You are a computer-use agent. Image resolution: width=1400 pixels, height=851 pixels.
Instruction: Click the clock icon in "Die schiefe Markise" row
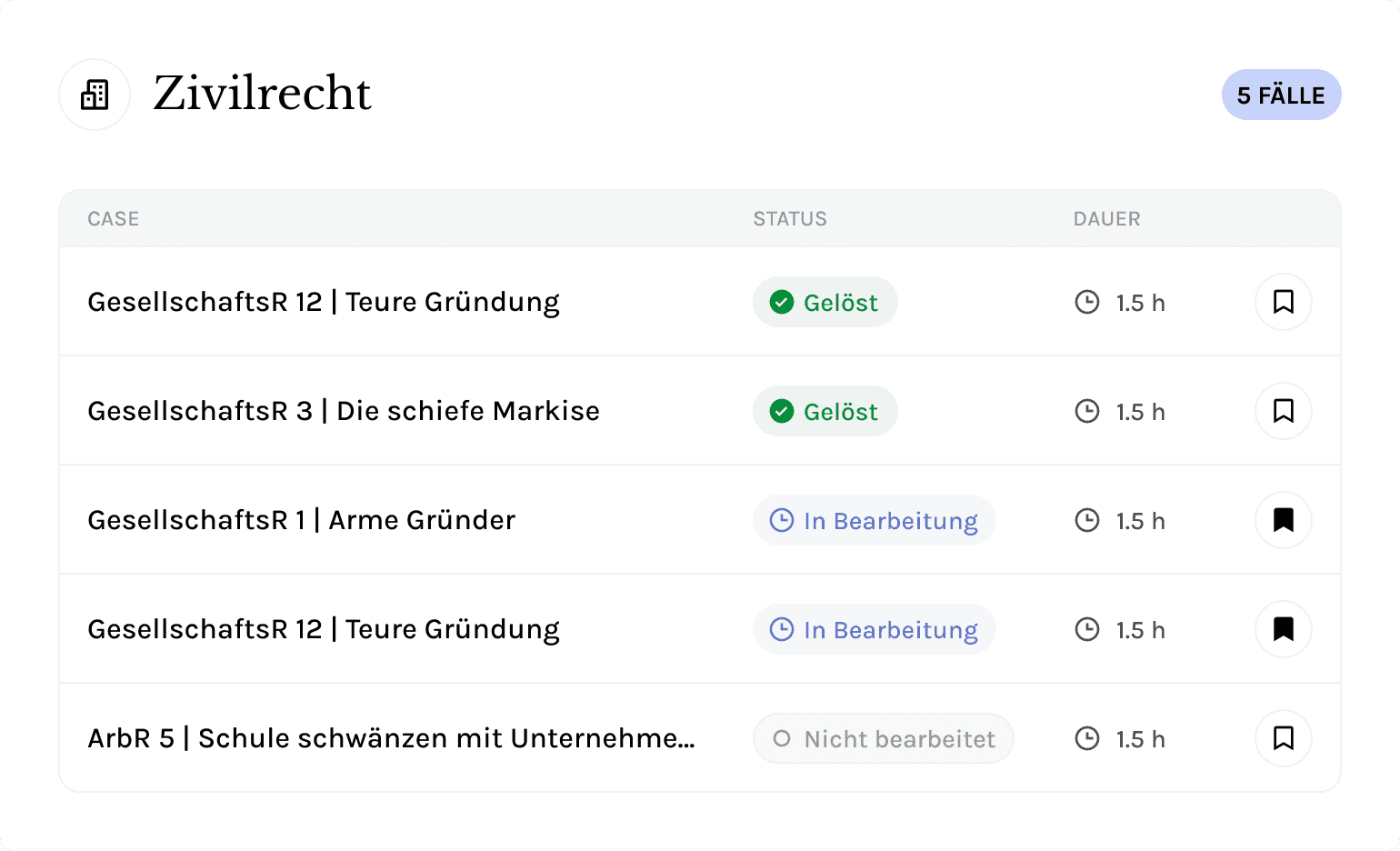pos(1087,411)
